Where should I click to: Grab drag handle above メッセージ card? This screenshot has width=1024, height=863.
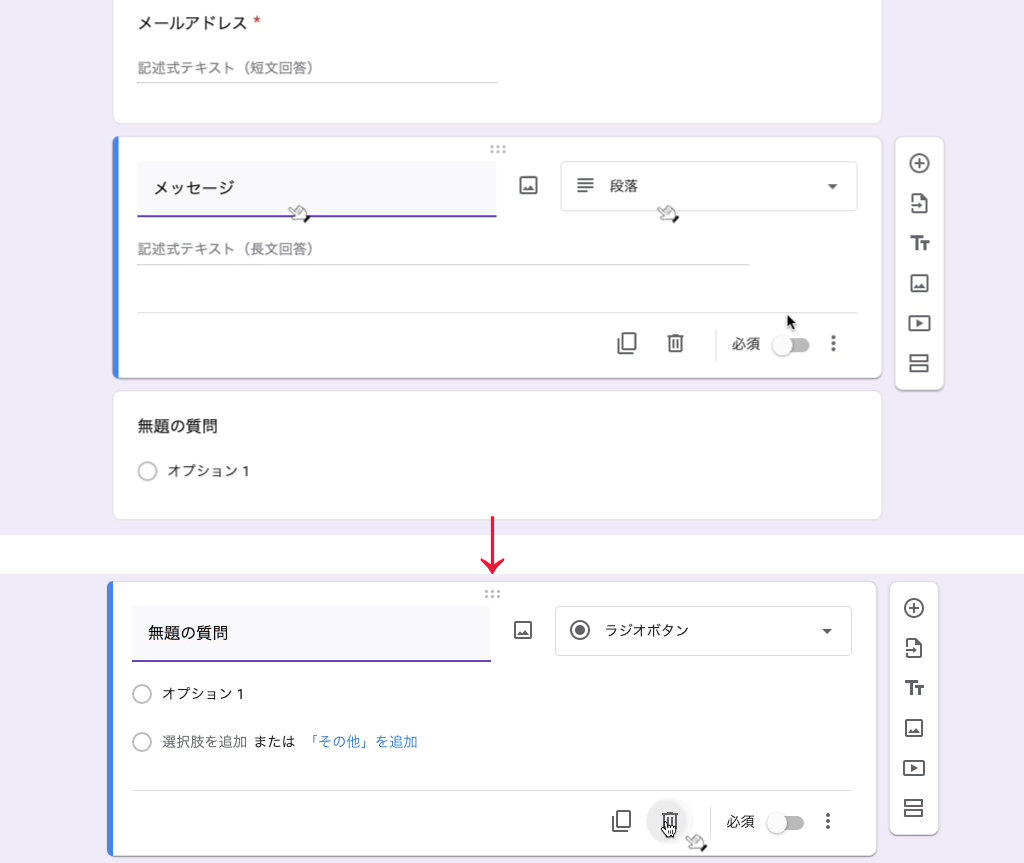click(498, 150)
